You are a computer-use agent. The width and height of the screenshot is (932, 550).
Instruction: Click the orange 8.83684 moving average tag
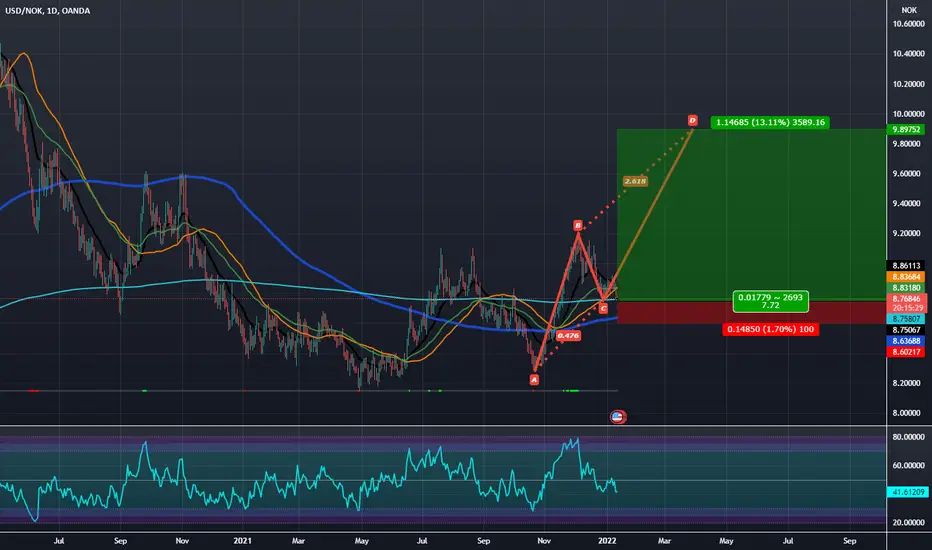(906, 277)
